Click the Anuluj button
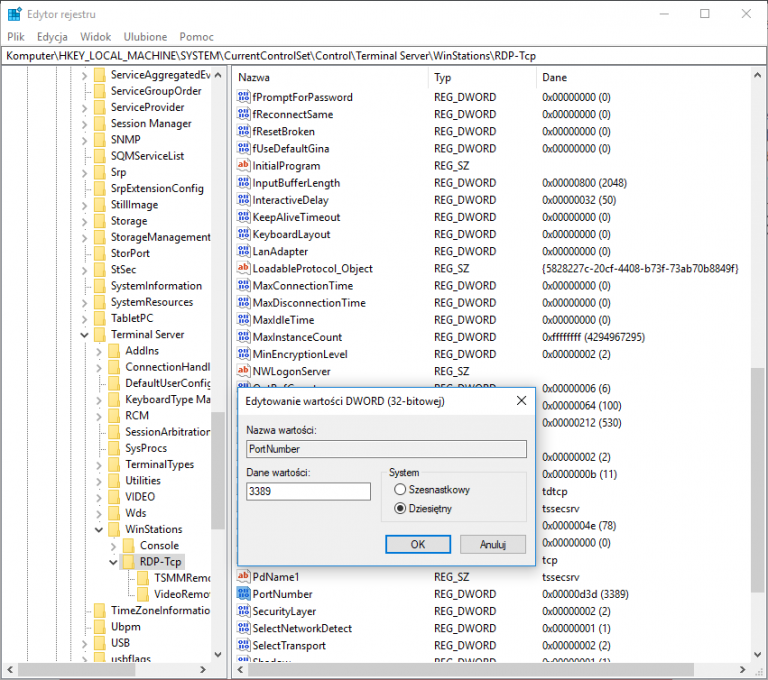 click(492, 544)
